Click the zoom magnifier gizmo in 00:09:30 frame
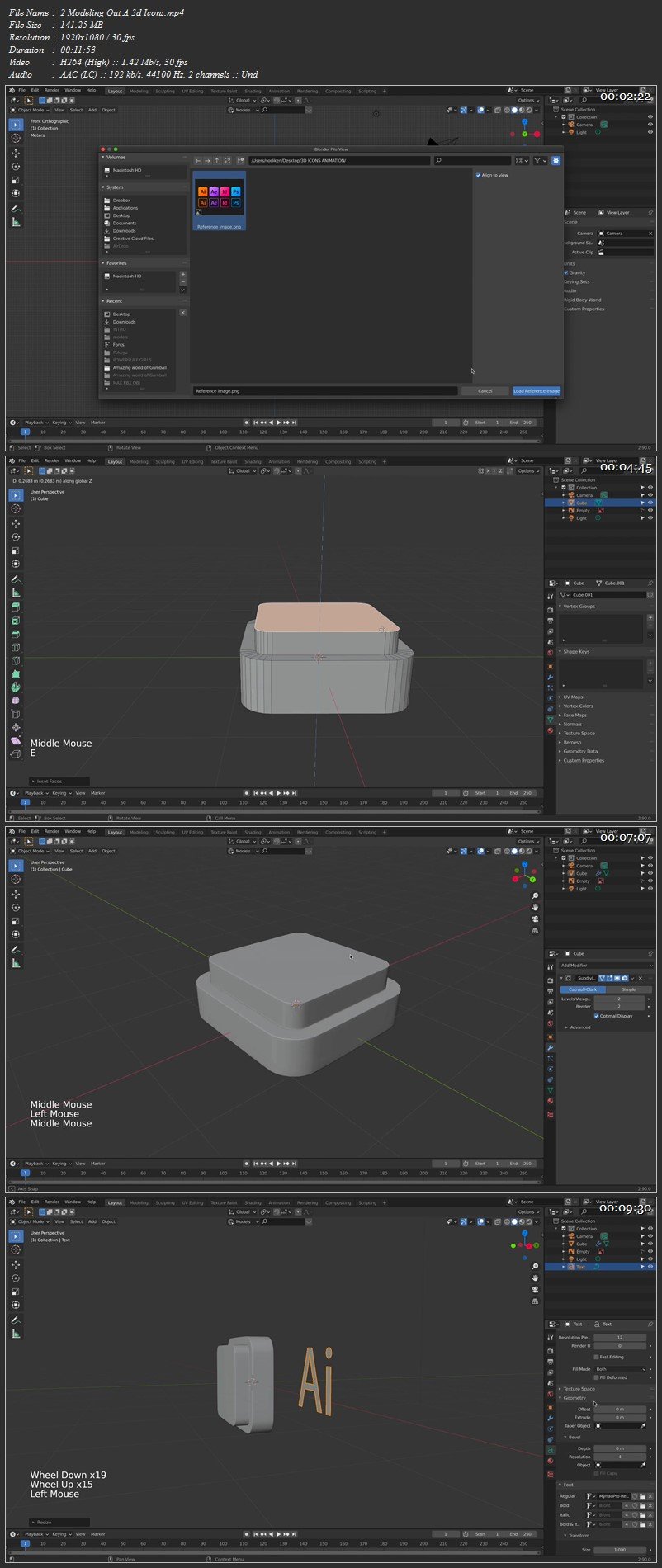This screenshot has width=662, height=1568. tap(535, 1266)
